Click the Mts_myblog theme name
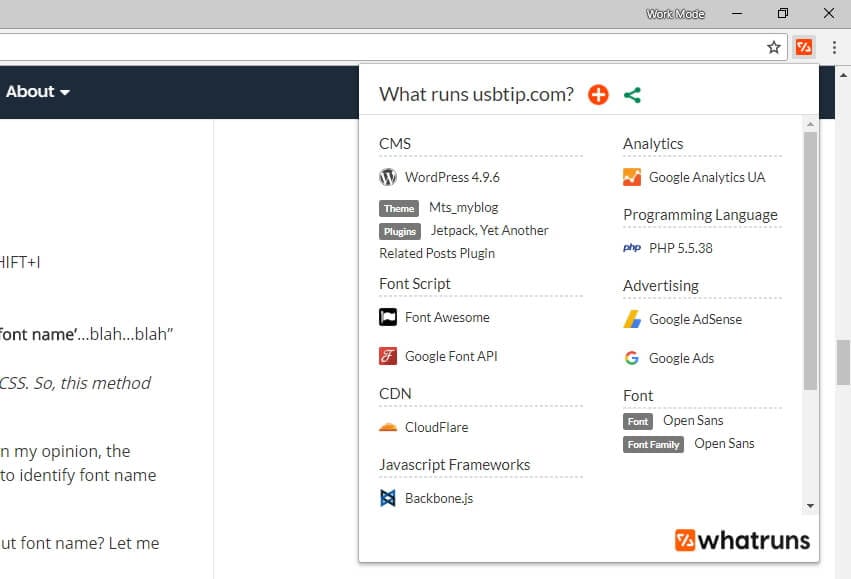Screen dimensions: 851x579 (x=463, y=208)
